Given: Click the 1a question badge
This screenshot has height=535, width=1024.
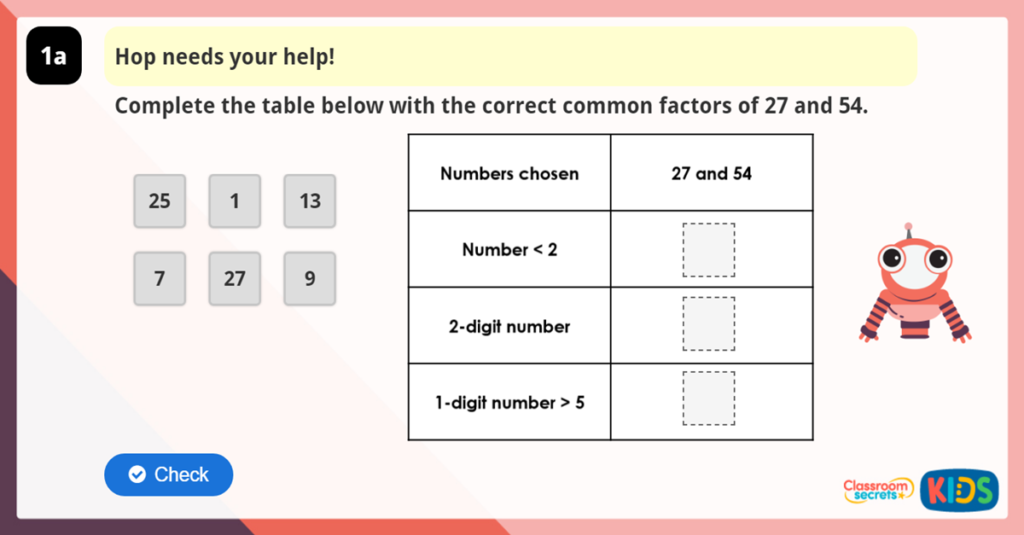Looking at the screenshot, I should click(x=54, y=57).
